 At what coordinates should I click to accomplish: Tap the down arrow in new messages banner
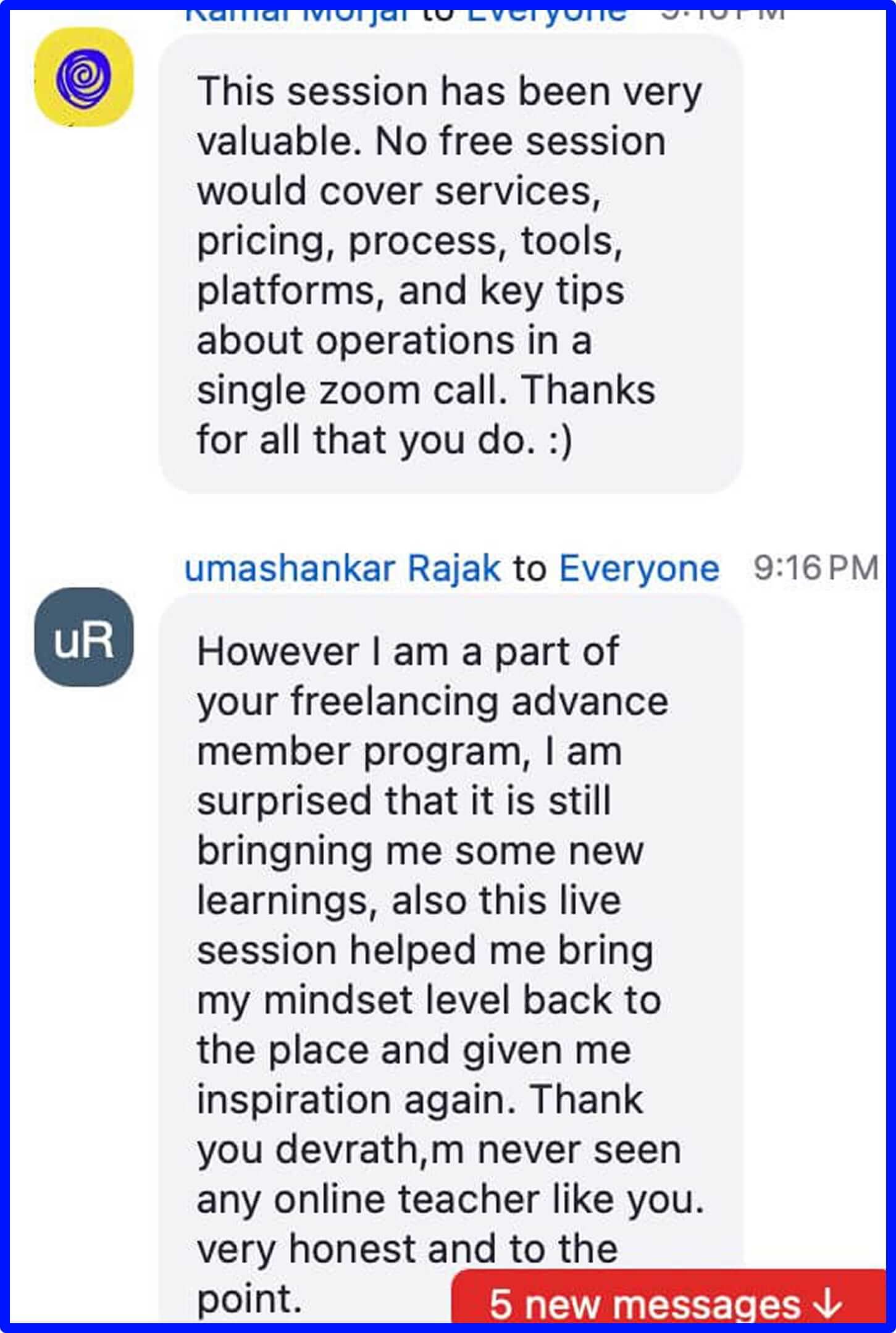point(827,1305)
